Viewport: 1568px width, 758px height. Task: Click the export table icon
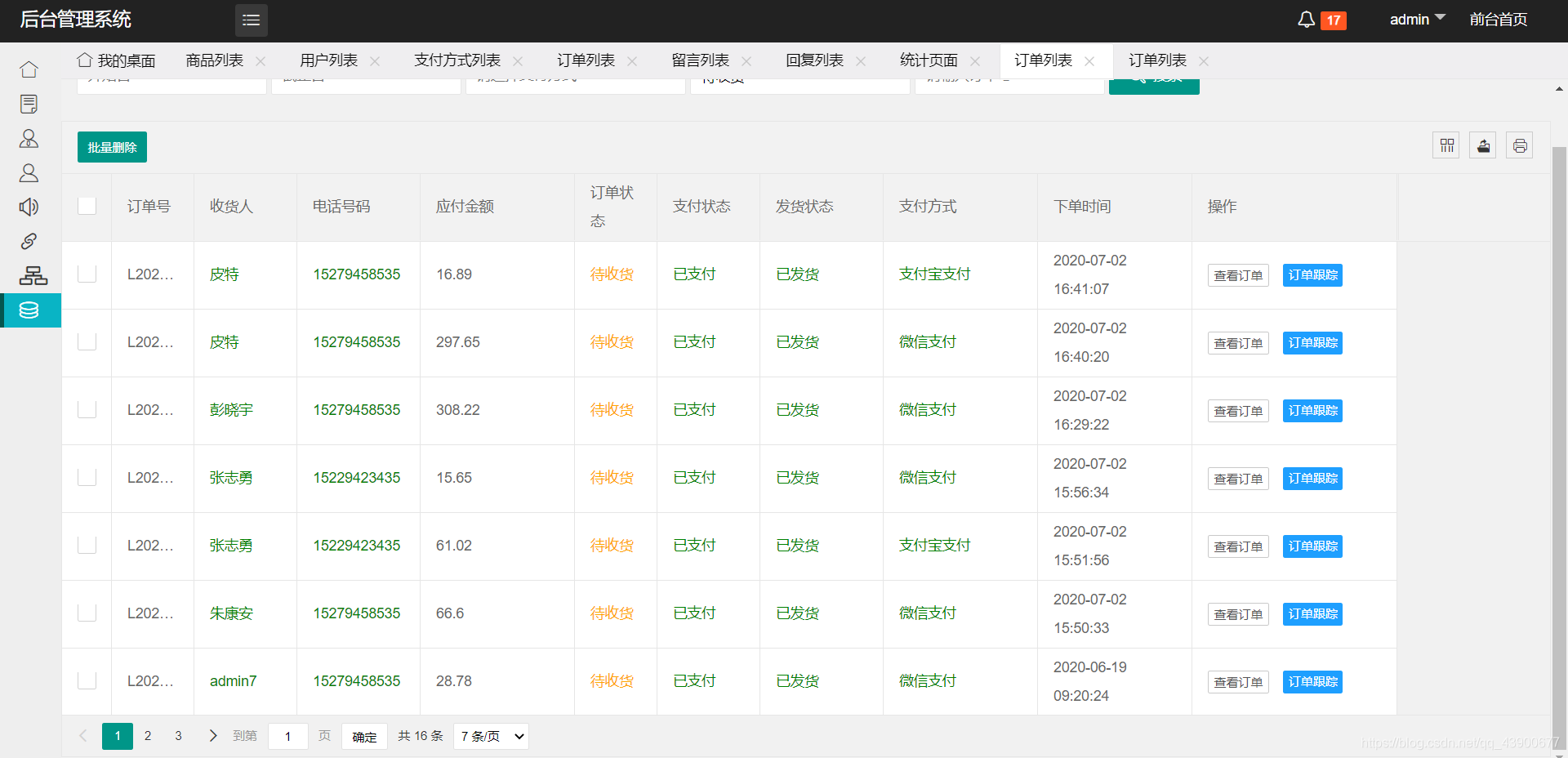pos(1483,145)
